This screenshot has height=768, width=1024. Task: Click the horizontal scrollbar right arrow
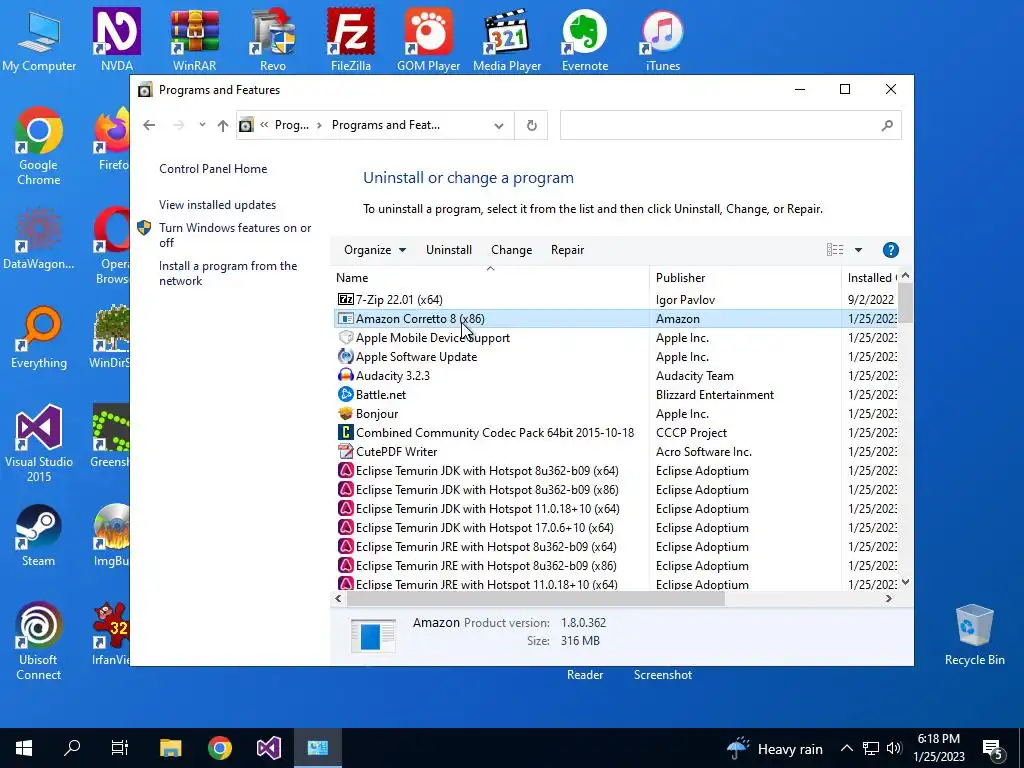coord(889,598)
